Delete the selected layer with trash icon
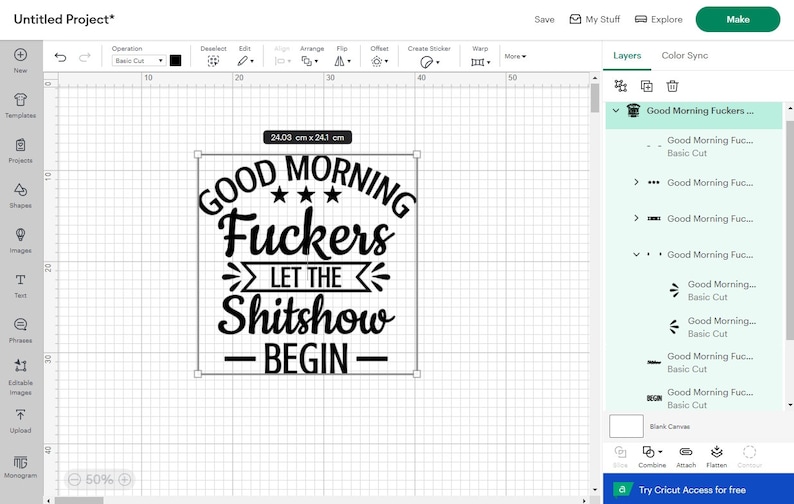Screen dimensions: 794x504 coord(672,86)
